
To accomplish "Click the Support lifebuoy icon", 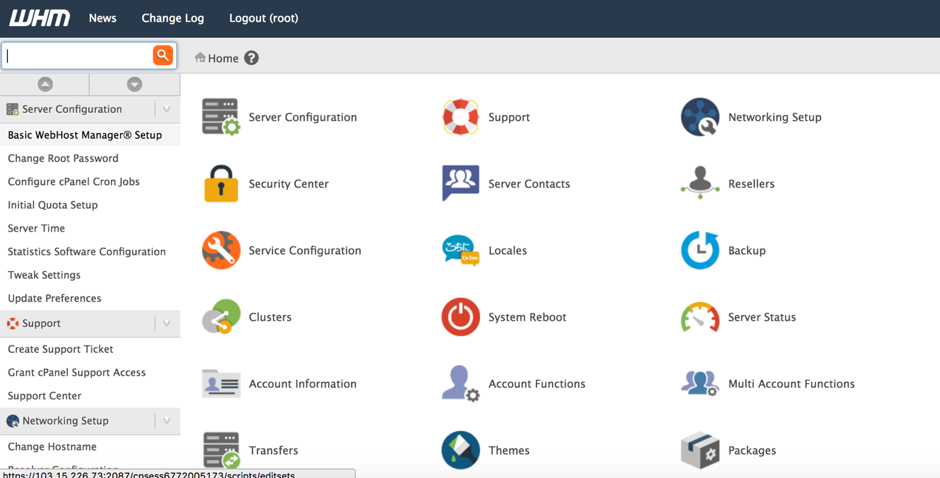I will 460,117.
